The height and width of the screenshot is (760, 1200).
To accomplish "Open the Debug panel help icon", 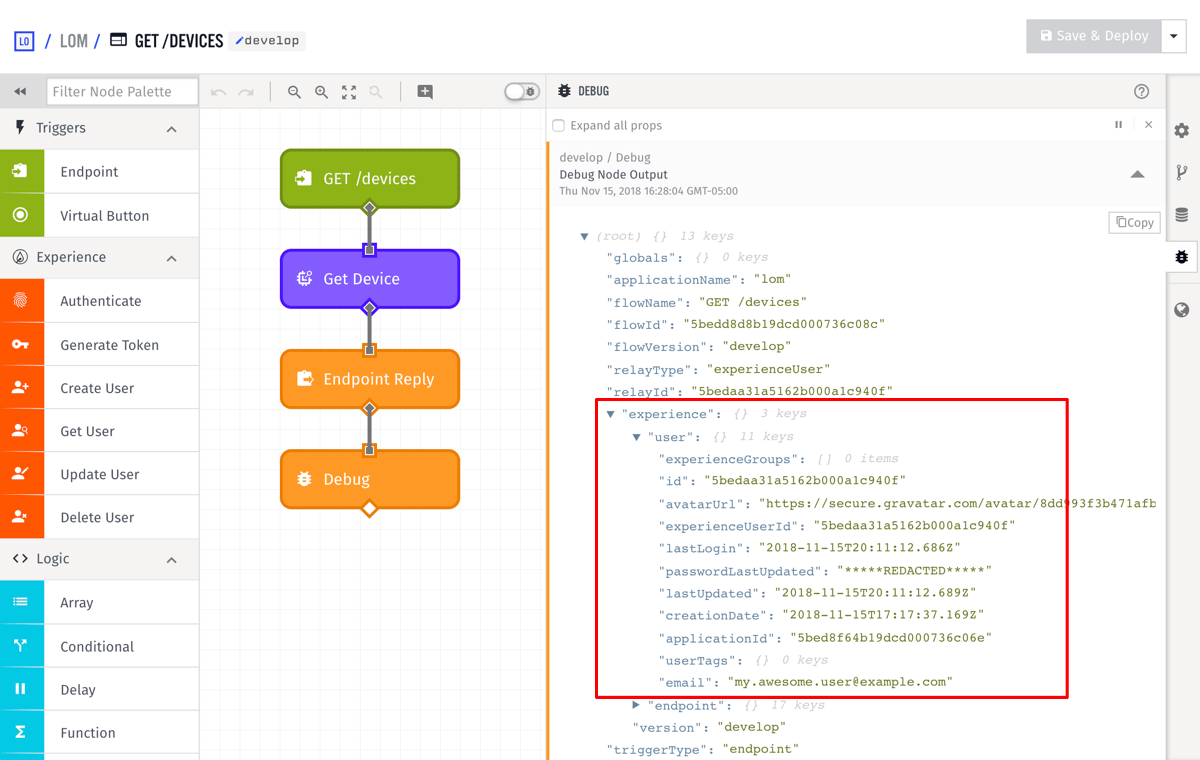I will point(1142,91).
